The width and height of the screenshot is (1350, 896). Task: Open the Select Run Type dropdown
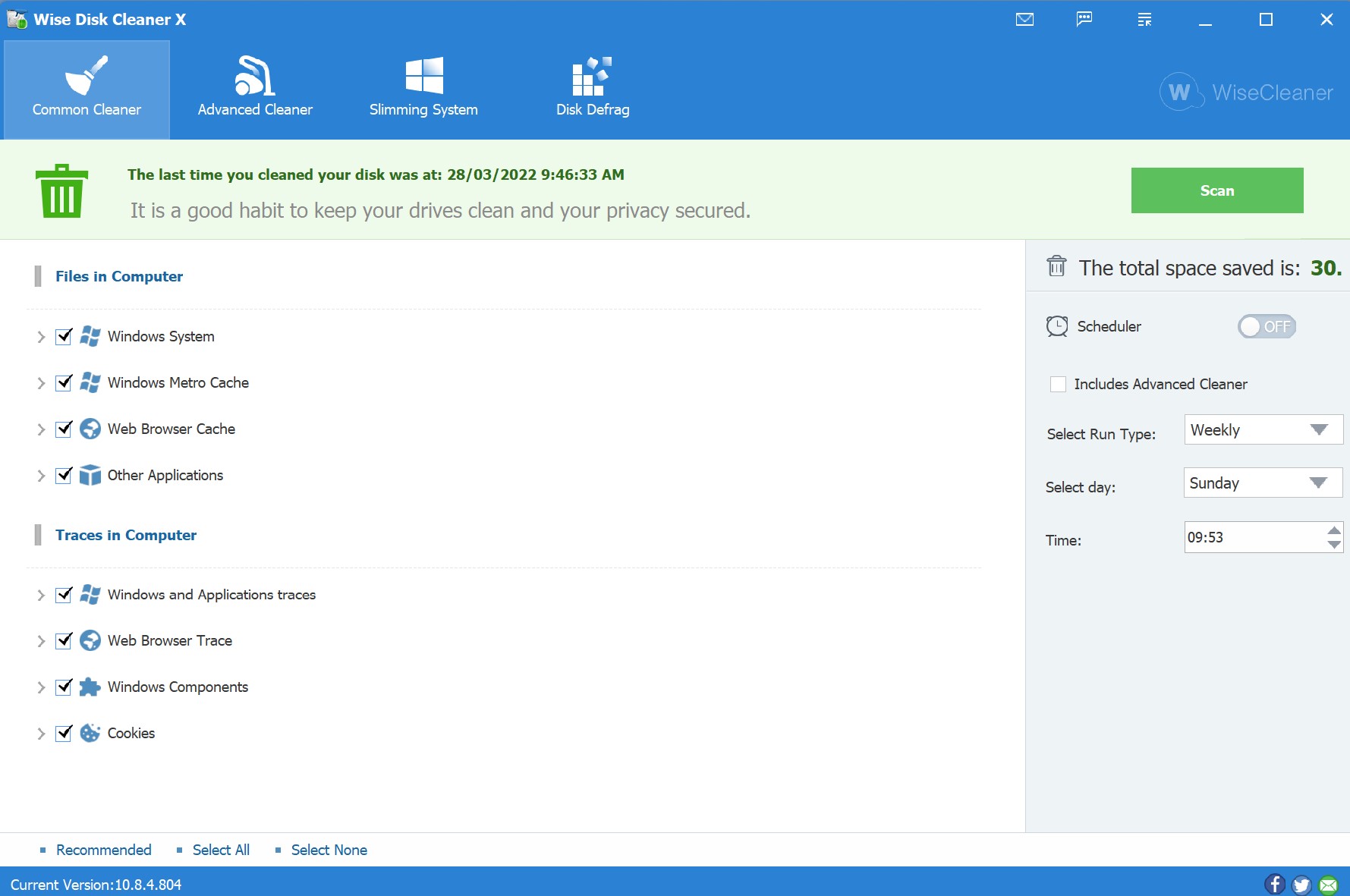click(x=1263, y=430)
